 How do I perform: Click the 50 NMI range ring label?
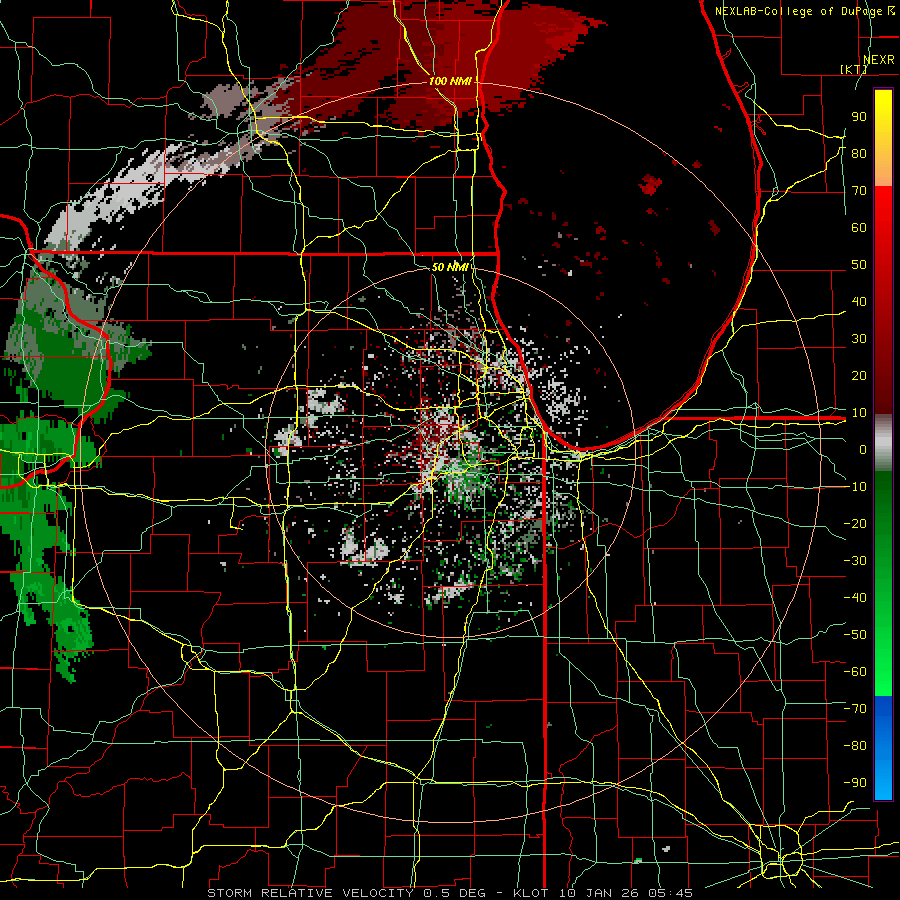point(450,267)
